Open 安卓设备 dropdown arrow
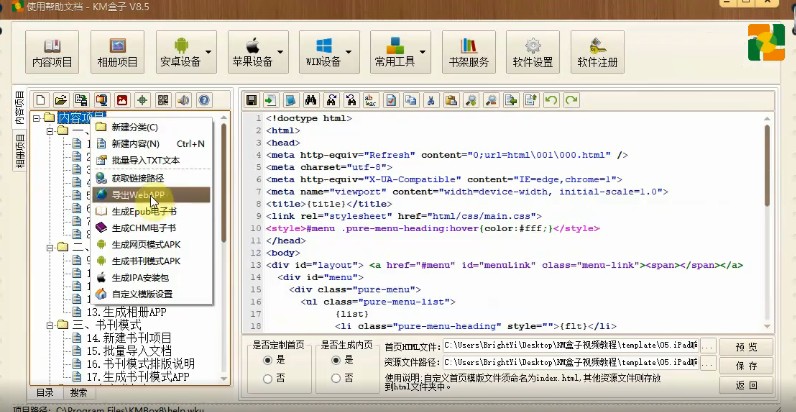Viewport: 796px width, 412px height. [x=209, y=52]
